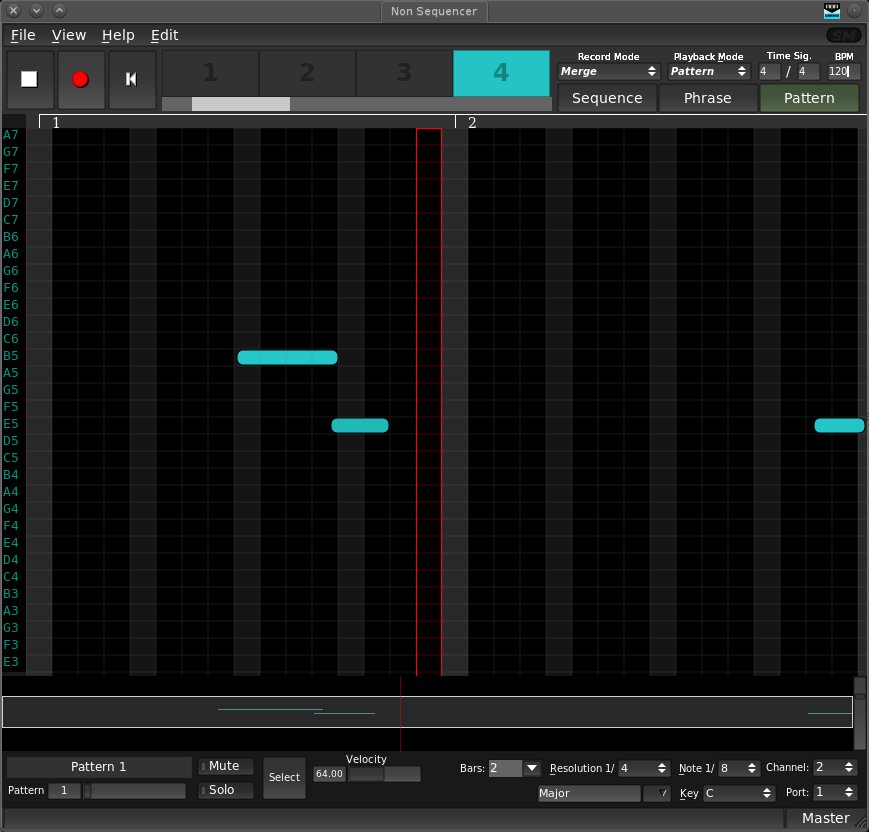
Task: Click the Non Sequencer titlebar app icon
Action: [x=832, y=11]
